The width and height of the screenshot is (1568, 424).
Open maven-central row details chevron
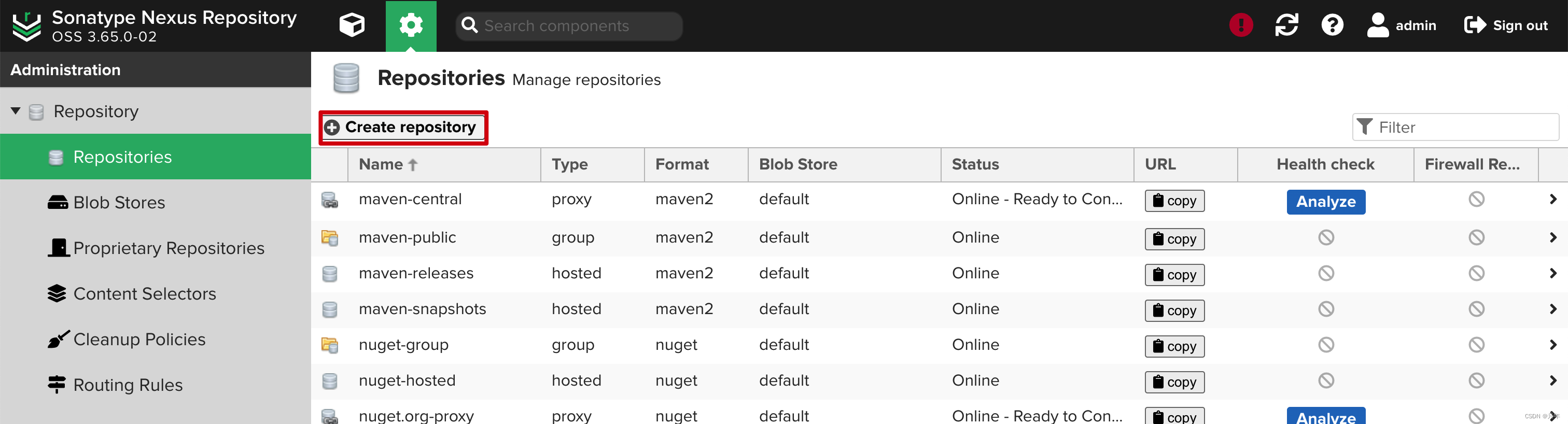click(1552, 199)
